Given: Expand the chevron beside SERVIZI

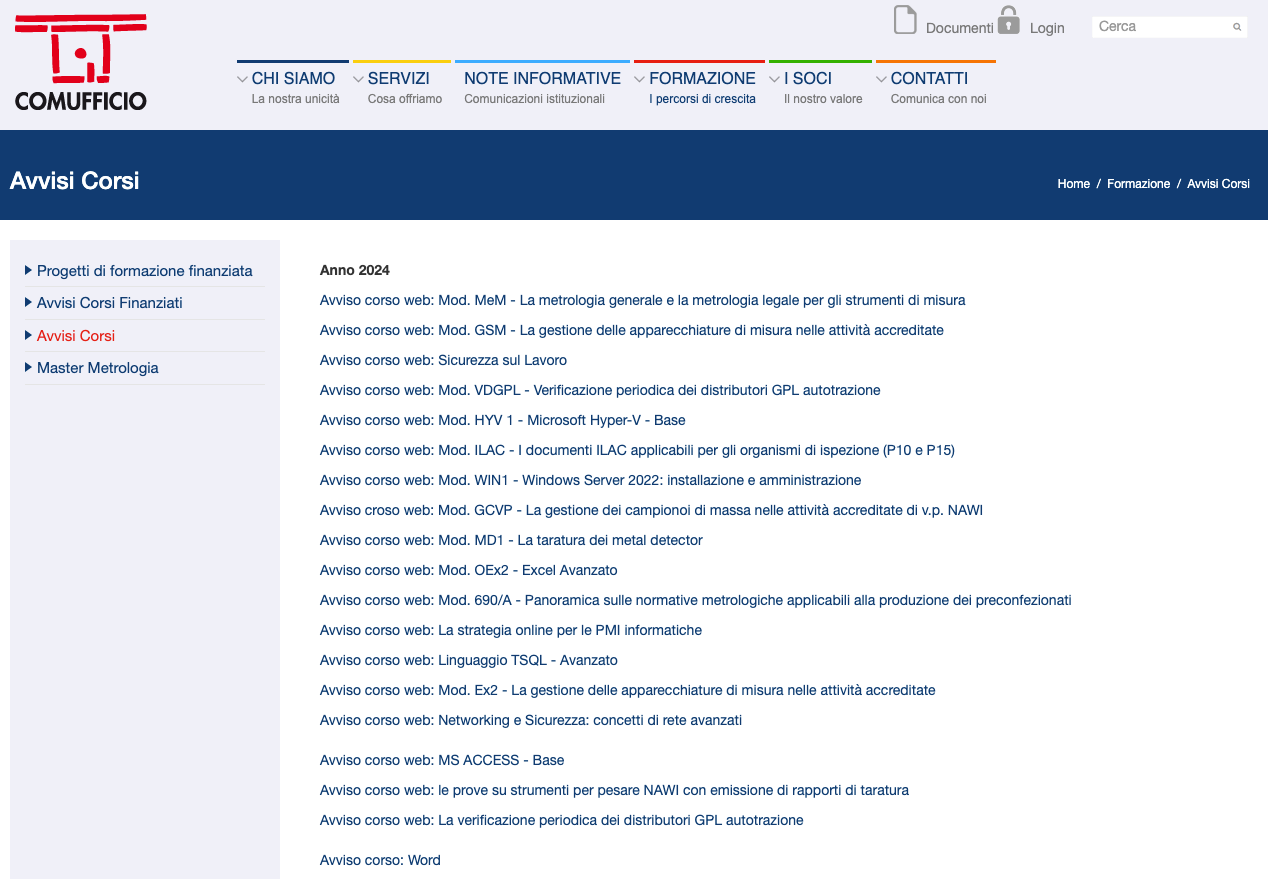Looking at the screenshot, I should click(x=358, y=79).
